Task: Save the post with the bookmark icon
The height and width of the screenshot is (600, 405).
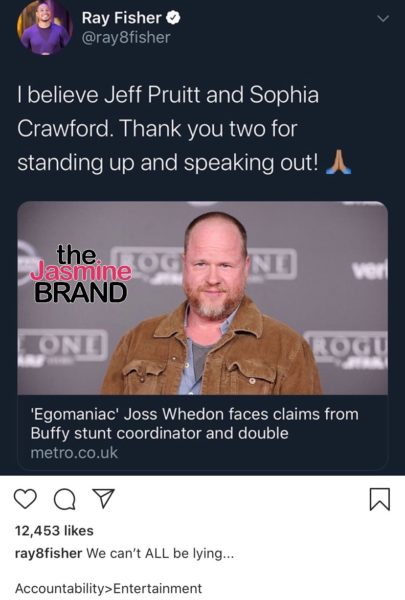Action: (380, 499)
